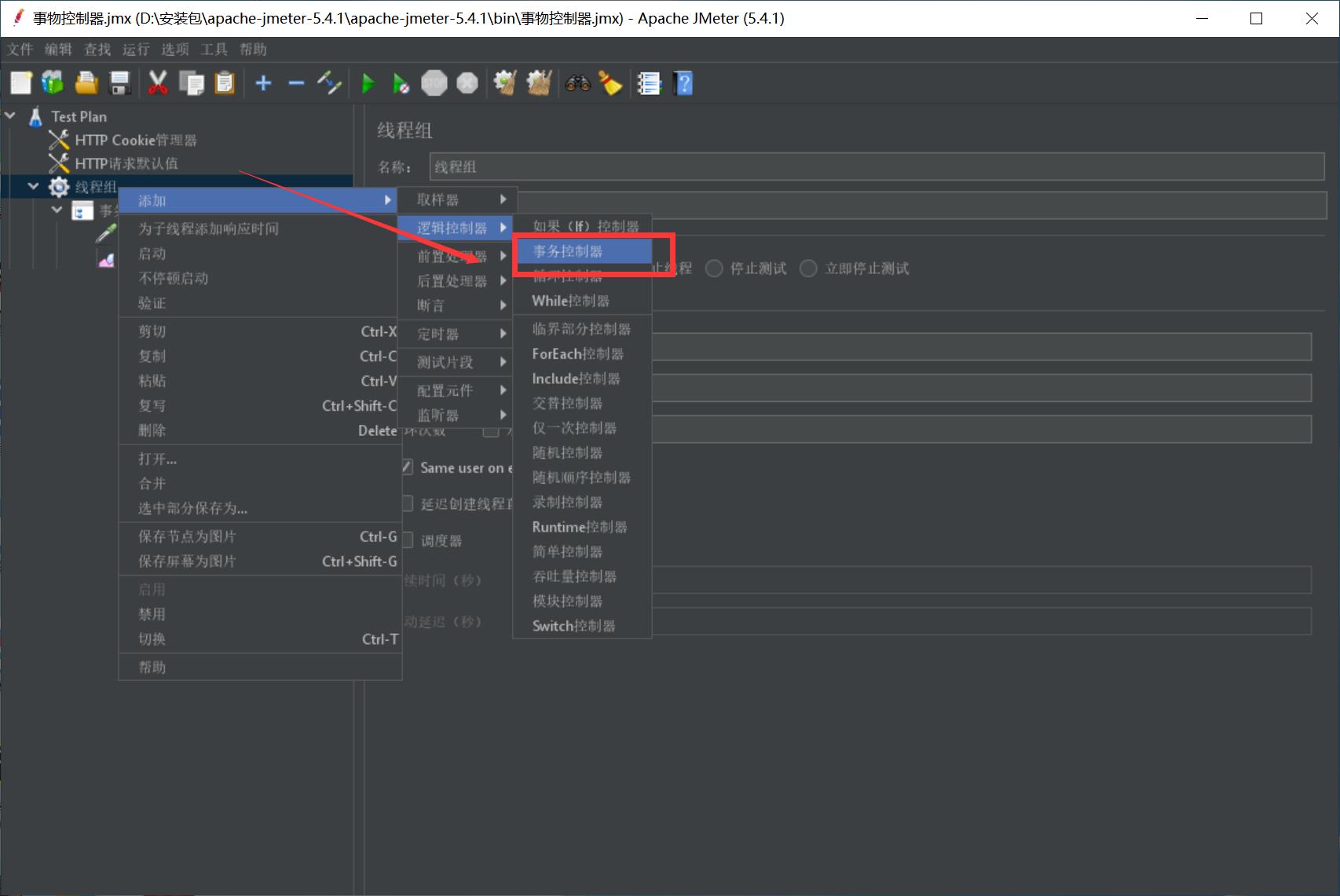Open the 前置处理器 submenu
Image resolution: width=1340 pixels, height=896 pixels.
pyautogui.click(x=457, y=256)
